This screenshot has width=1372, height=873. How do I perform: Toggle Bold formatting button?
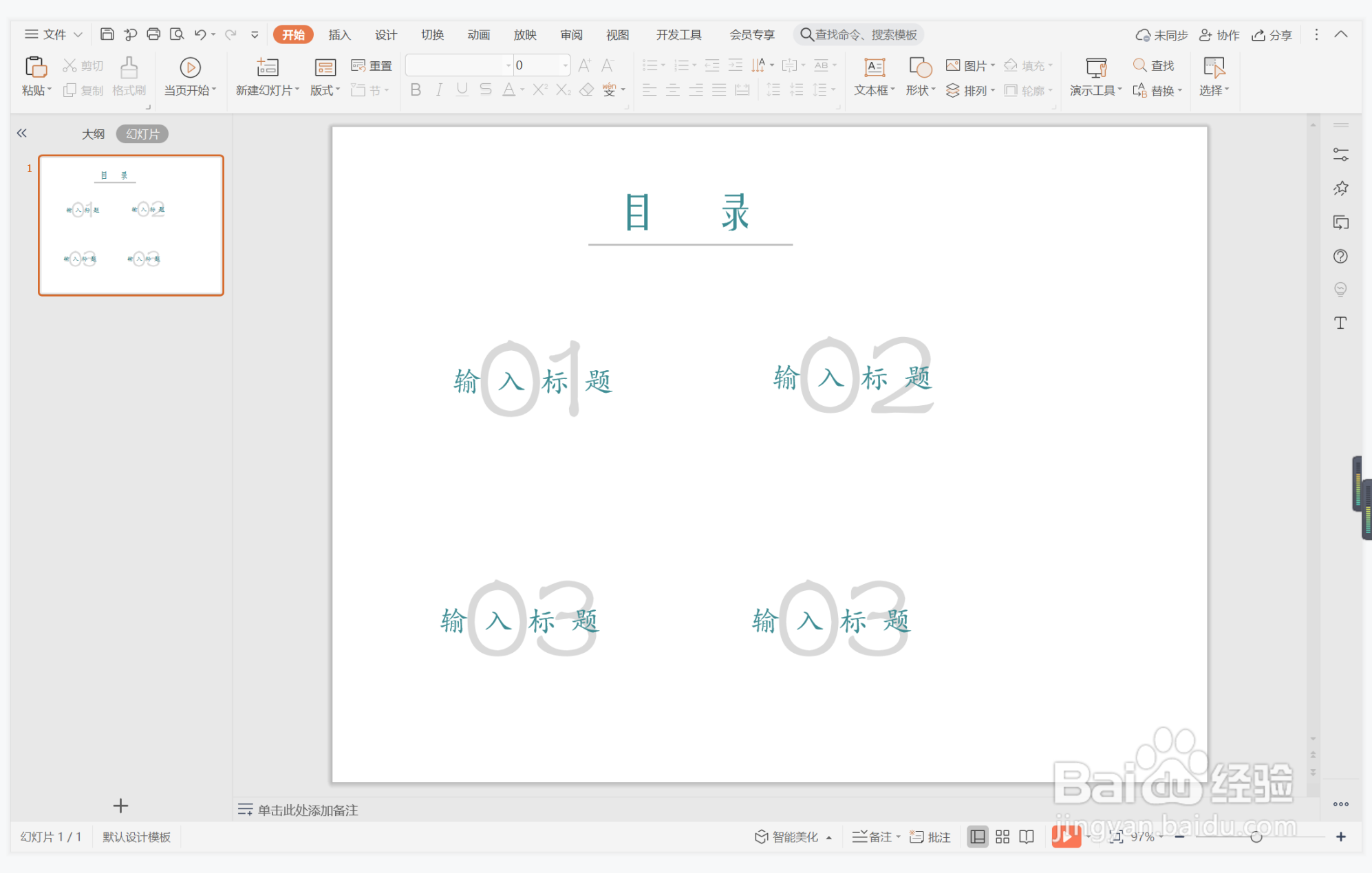415,90
